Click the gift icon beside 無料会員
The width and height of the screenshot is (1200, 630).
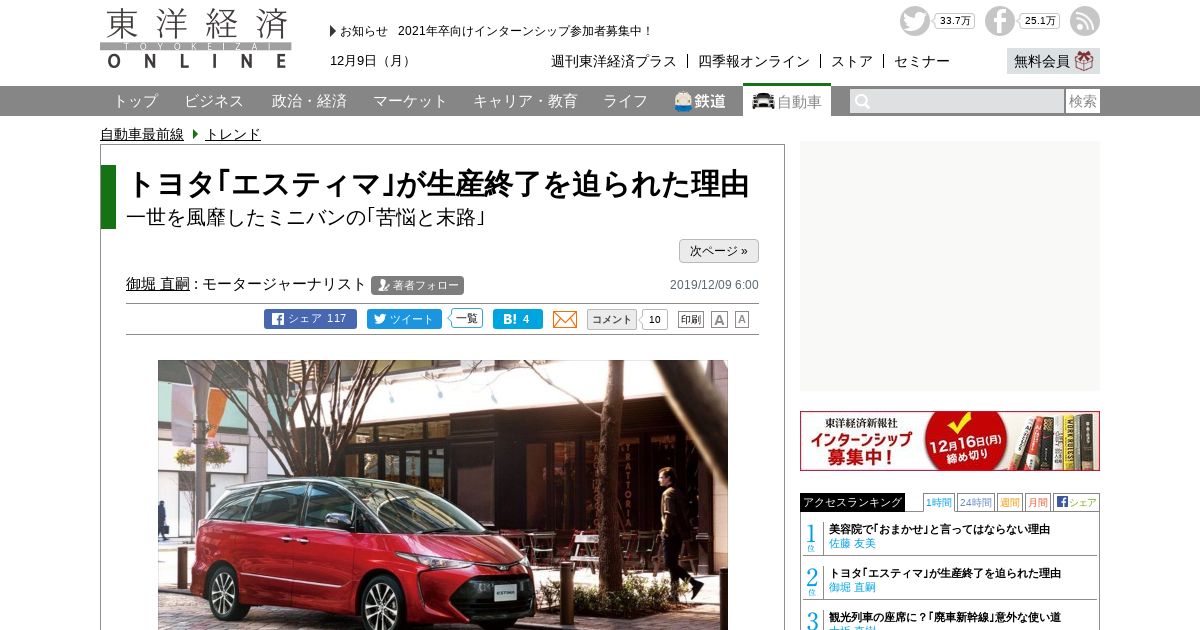tap(1084, 61)
